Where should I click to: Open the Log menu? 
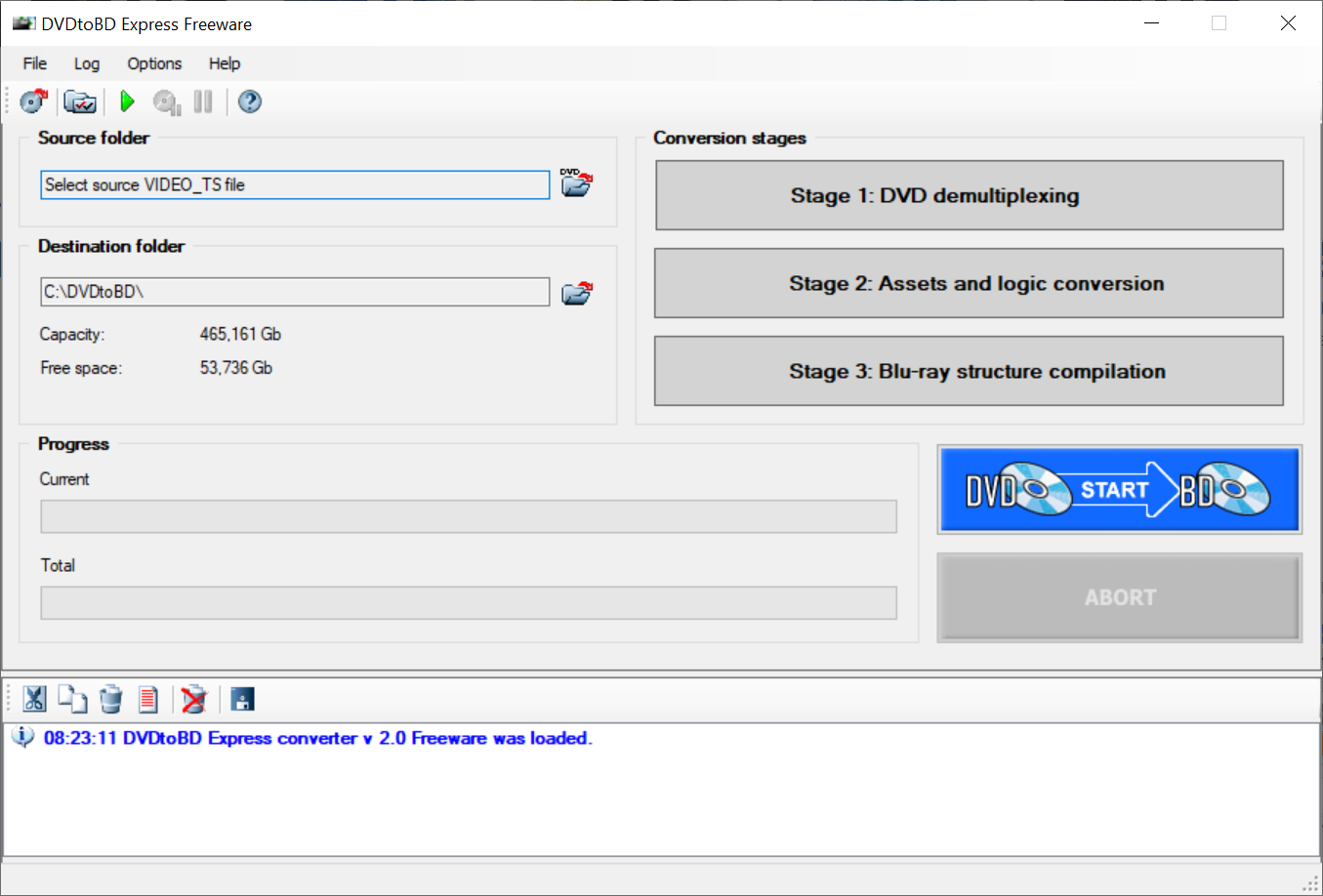click(x=87, y=63)
